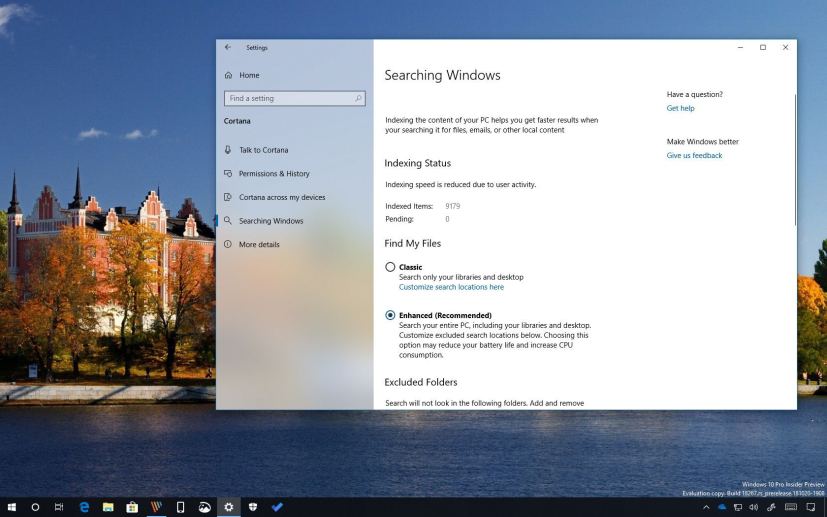Click the Searching Windows page title
Screen dimensions: 827x517
pos(443,75)
